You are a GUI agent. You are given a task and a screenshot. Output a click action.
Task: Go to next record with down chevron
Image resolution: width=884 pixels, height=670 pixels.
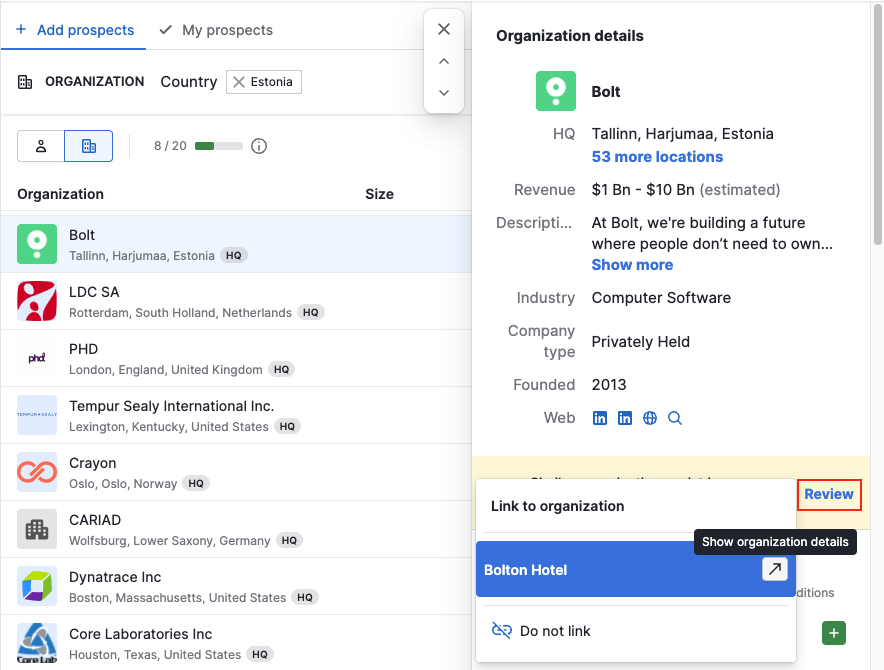coord(444,93)
